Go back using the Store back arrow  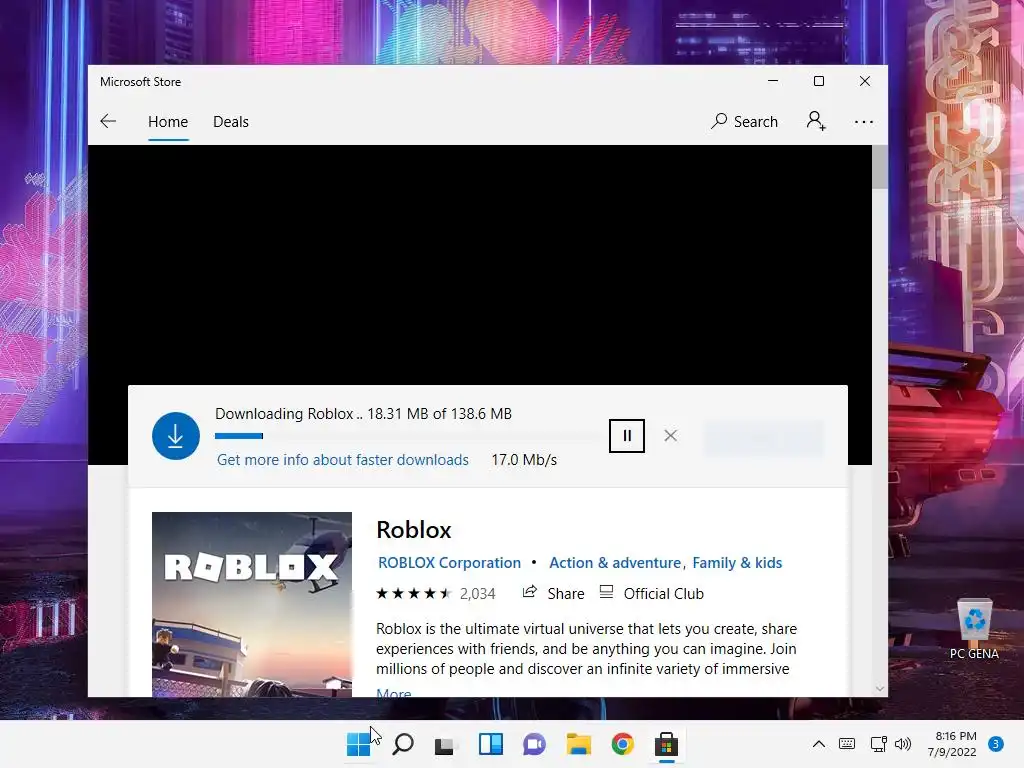coord(108,121)
